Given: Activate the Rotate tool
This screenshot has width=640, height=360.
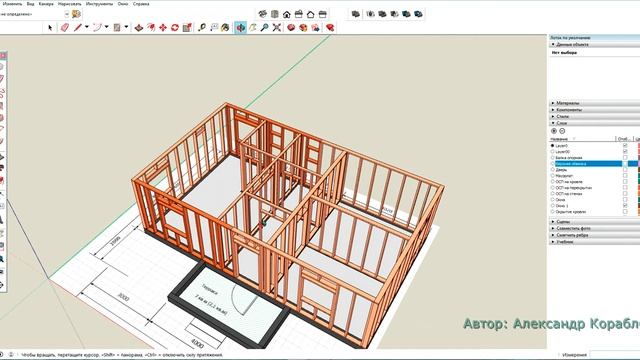Looking at the screenshot, I should click(x=175, y=28).
